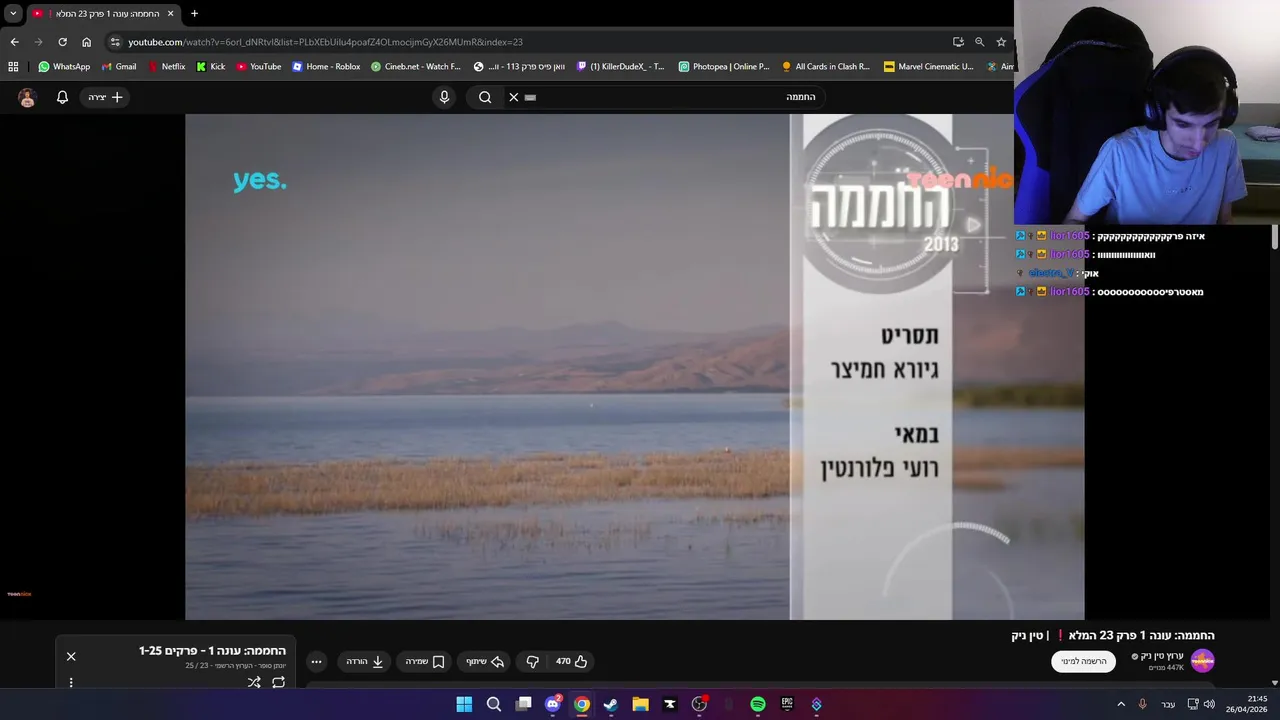Open the browser home page
The height and width of the screenshot is (720, 1280).
[x=86, y=42]
